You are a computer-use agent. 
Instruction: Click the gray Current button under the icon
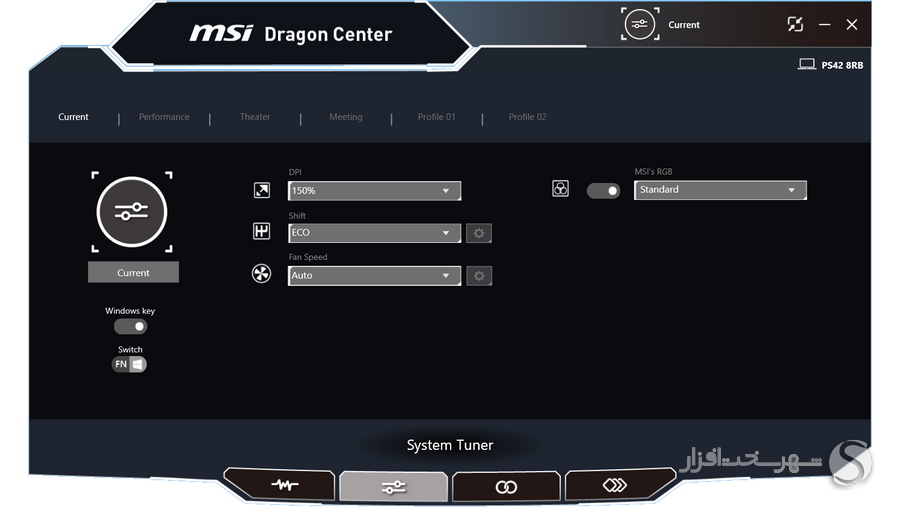(133, 272)
